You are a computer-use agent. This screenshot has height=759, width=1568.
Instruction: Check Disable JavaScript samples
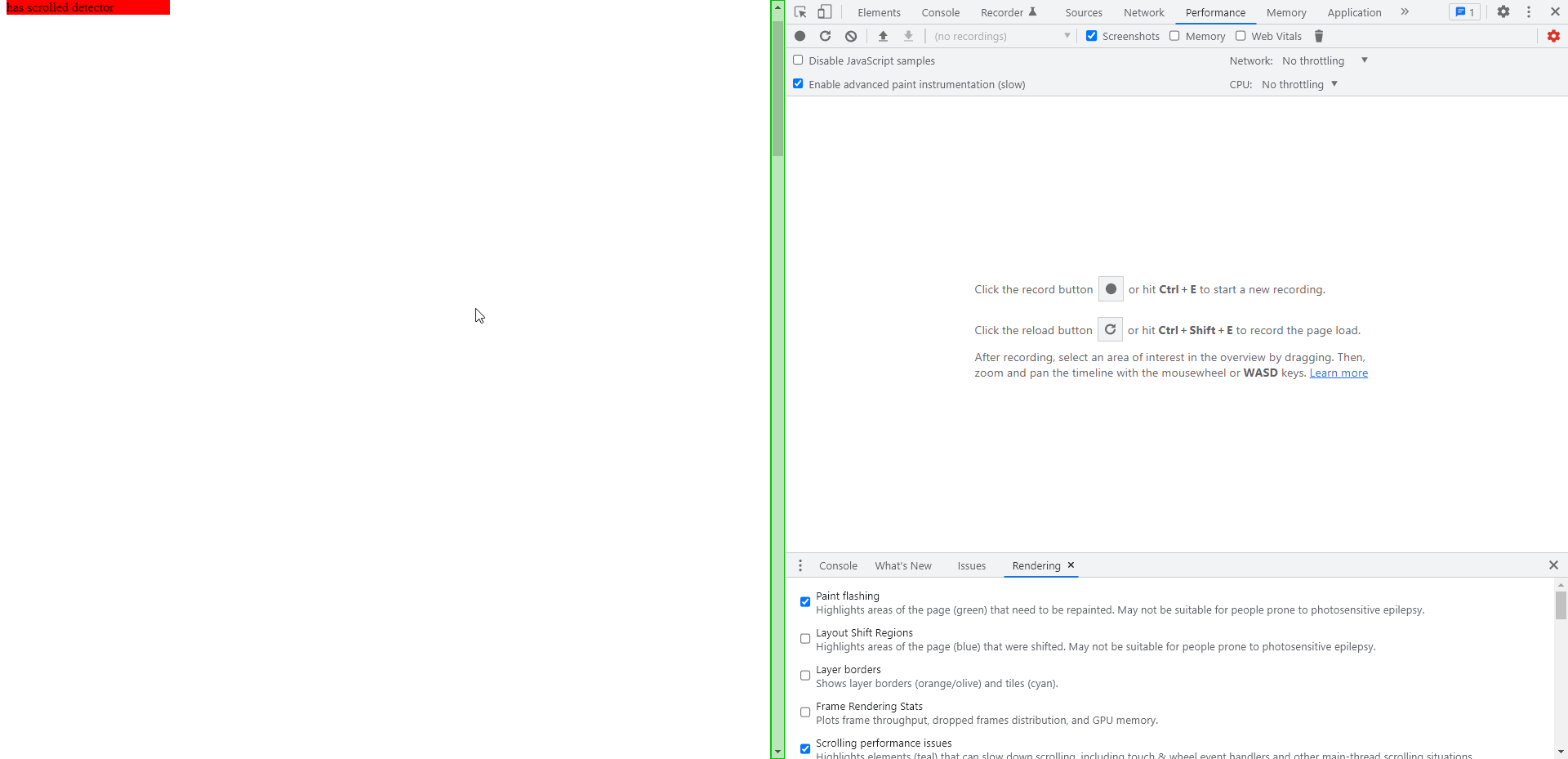point(798,60)
